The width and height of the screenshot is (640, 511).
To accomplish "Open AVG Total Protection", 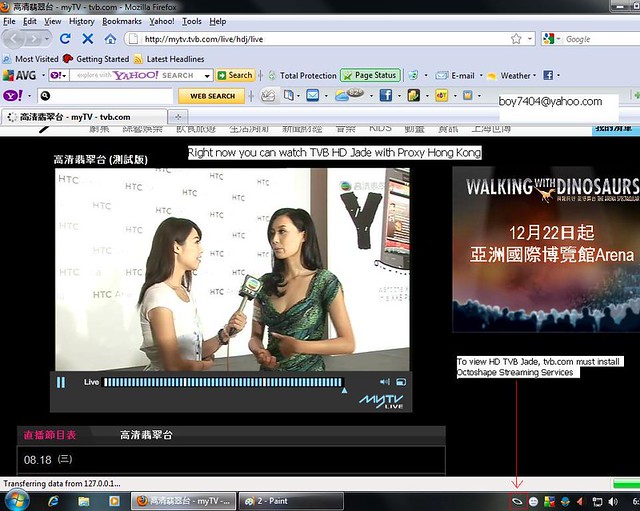I will pos(302,76).
